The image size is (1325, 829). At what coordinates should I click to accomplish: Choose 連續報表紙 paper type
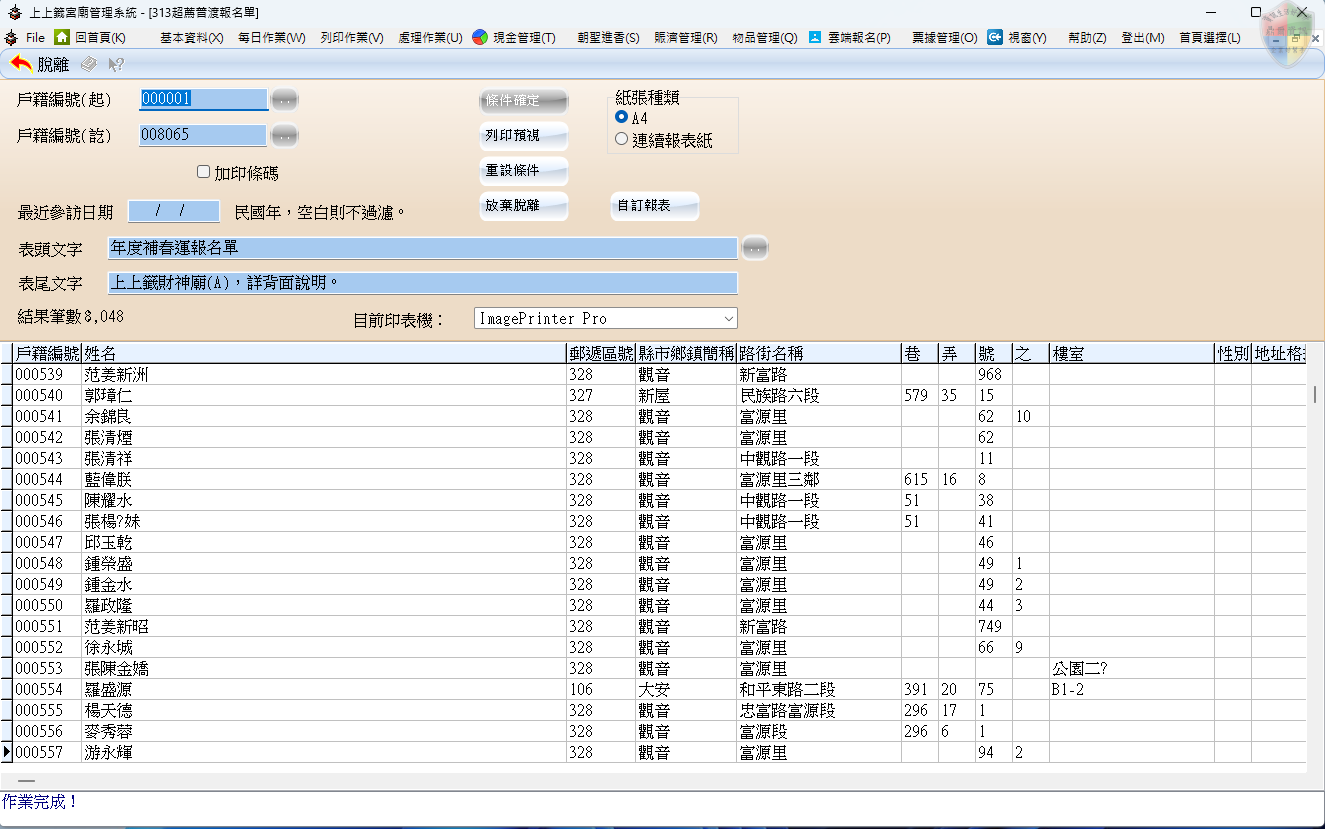tap(622, 140)
